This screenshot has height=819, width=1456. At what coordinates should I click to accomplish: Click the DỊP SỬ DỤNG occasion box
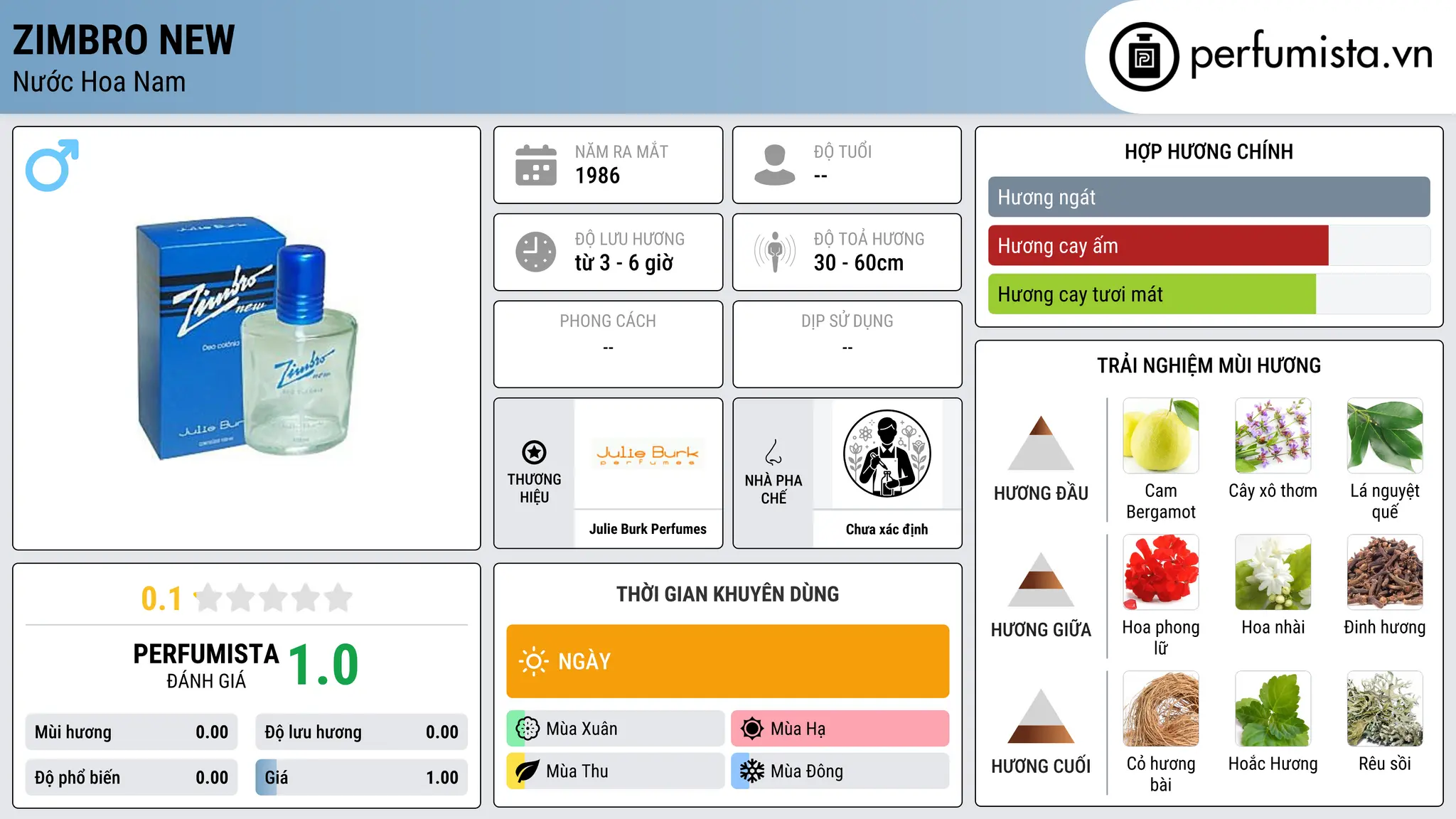(x=847, y=344)
